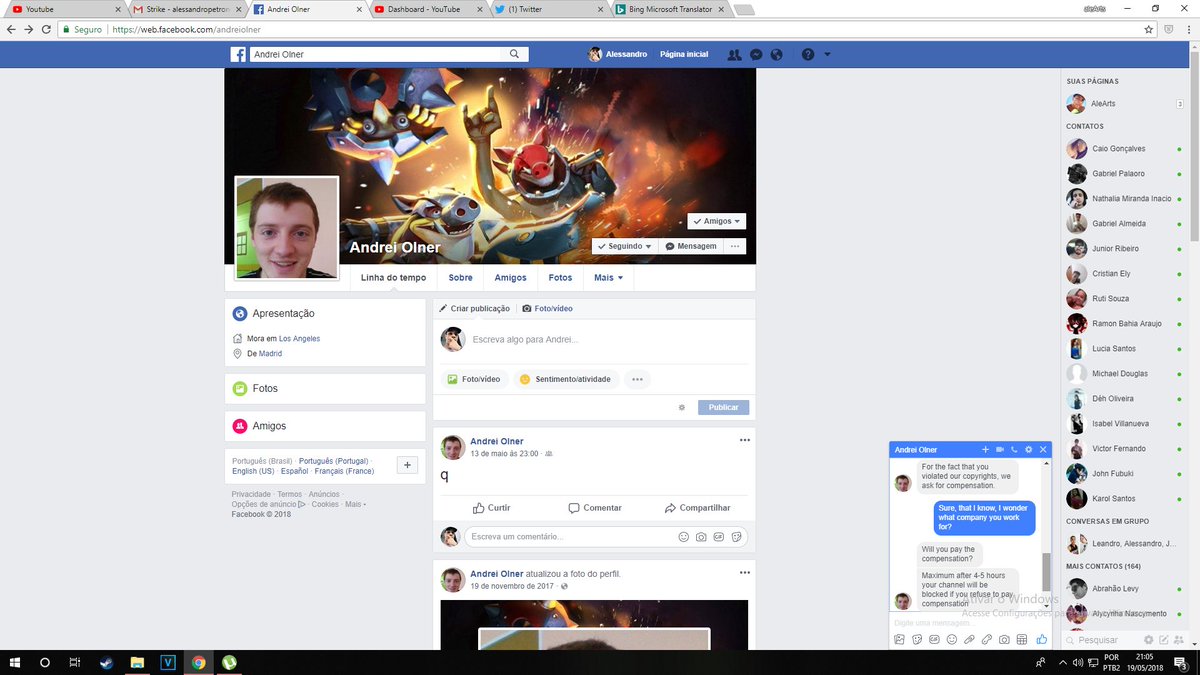Go to Página inicial link
Viewport: 1200px width, 675px height.
point(684,54)
